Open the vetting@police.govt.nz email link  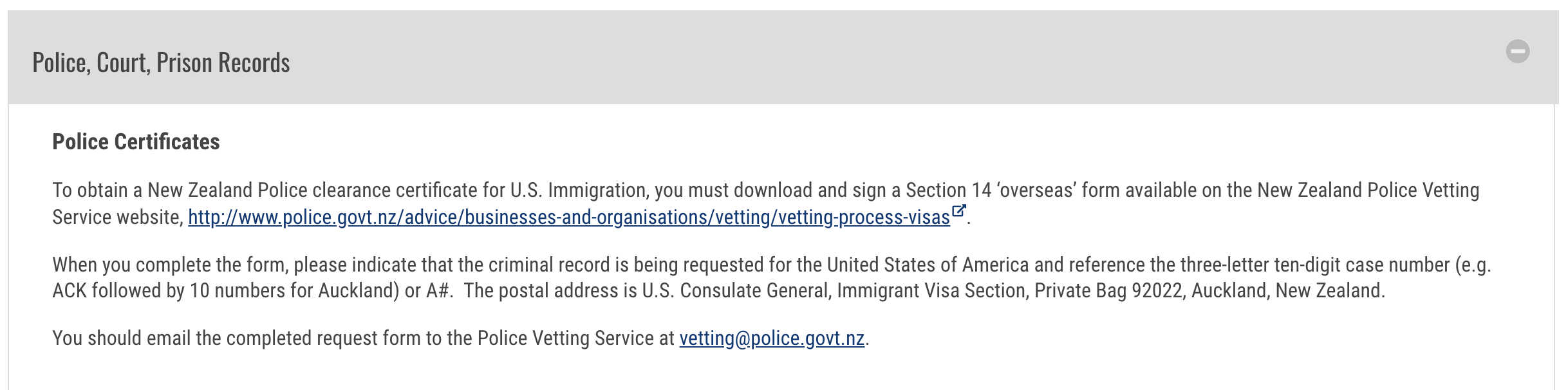772,339
